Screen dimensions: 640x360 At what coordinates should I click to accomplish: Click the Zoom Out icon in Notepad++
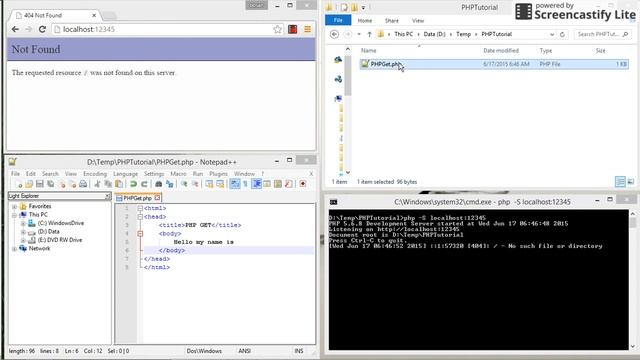[x=195, y=184]
